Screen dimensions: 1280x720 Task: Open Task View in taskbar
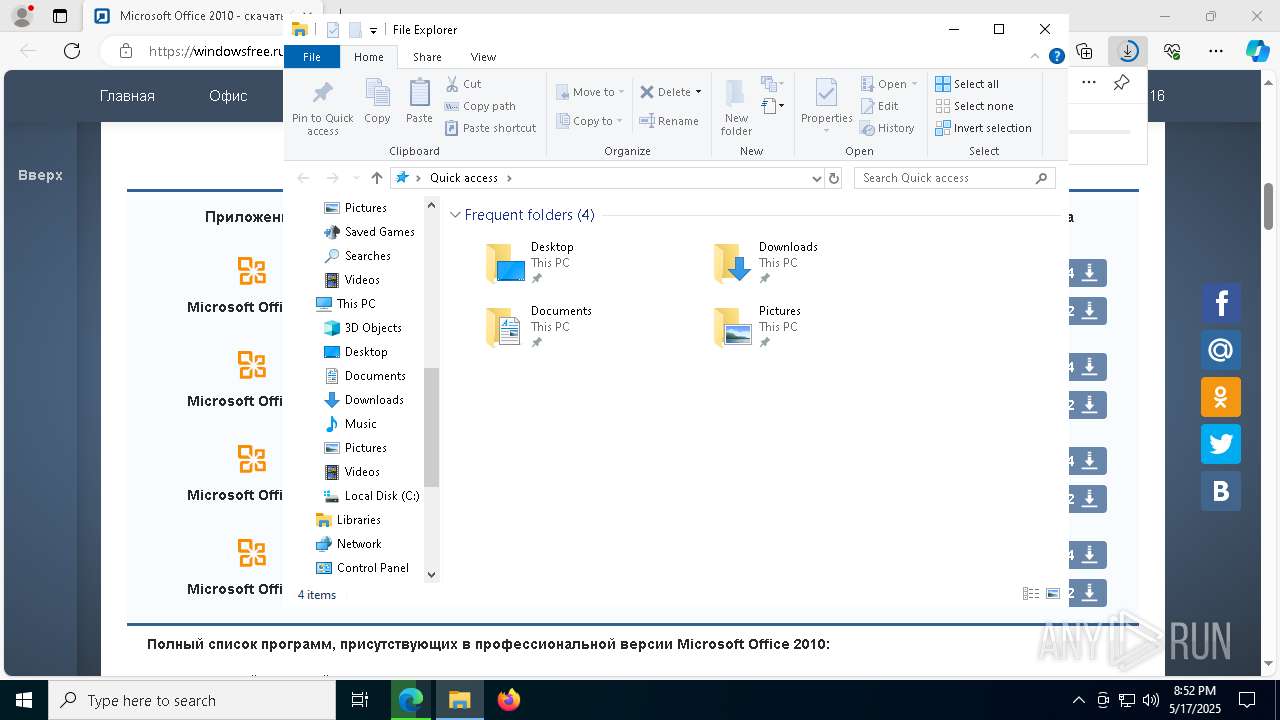click(x=360, y=700)
